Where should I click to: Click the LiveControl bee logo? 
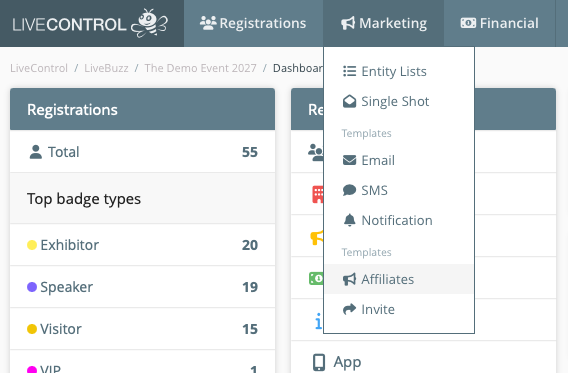pos(149,23)
